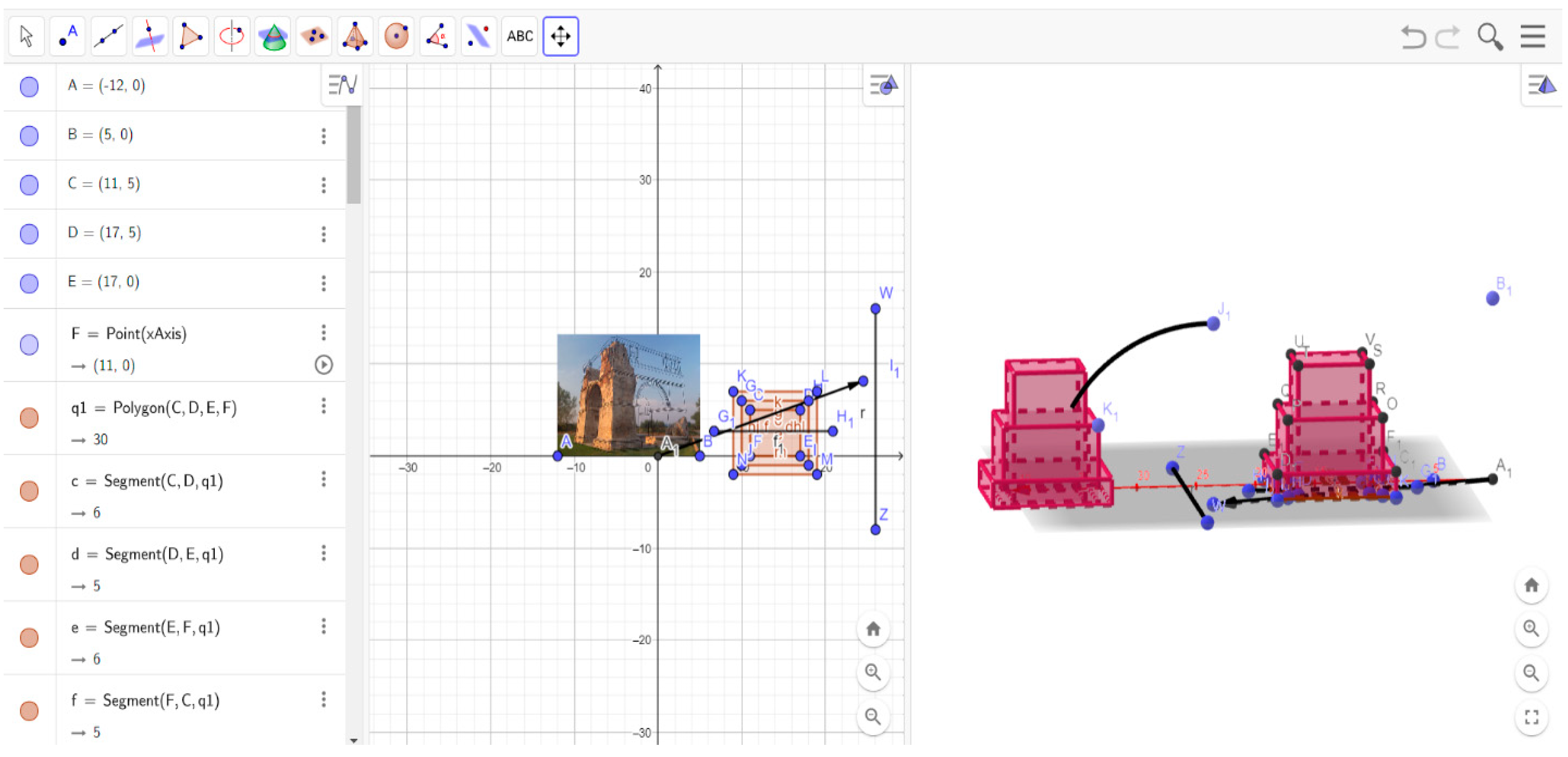Toggle visibility of point A
Viewport: 1568px width, 757px height.
pos(29,86)
